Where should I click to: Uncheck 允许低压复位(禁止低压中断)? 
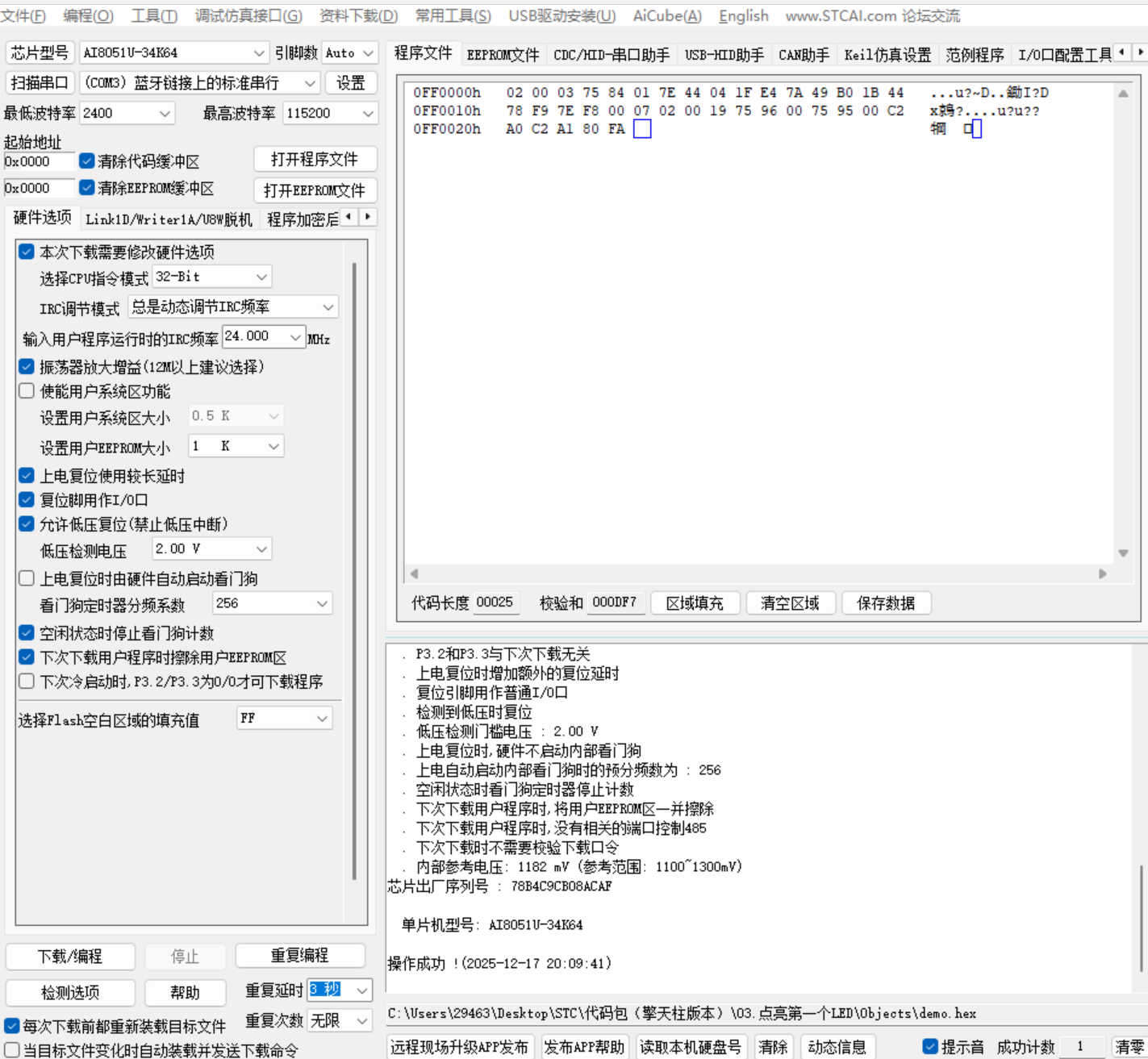pyautogui.click(x=27, y=524)
